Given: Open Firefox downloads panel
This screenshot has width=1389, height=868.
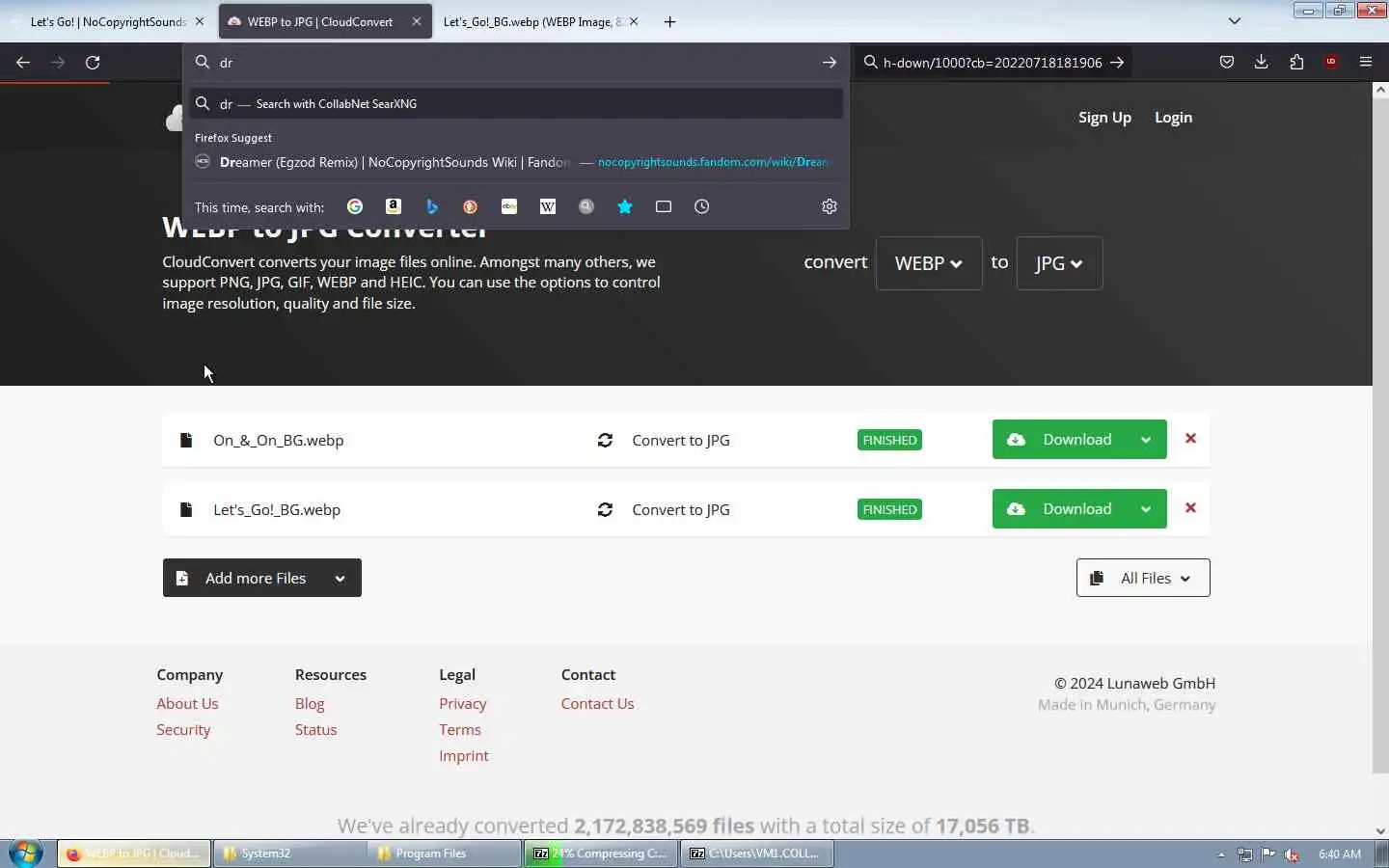Looking at the screenshot, I should [1262, 63].
